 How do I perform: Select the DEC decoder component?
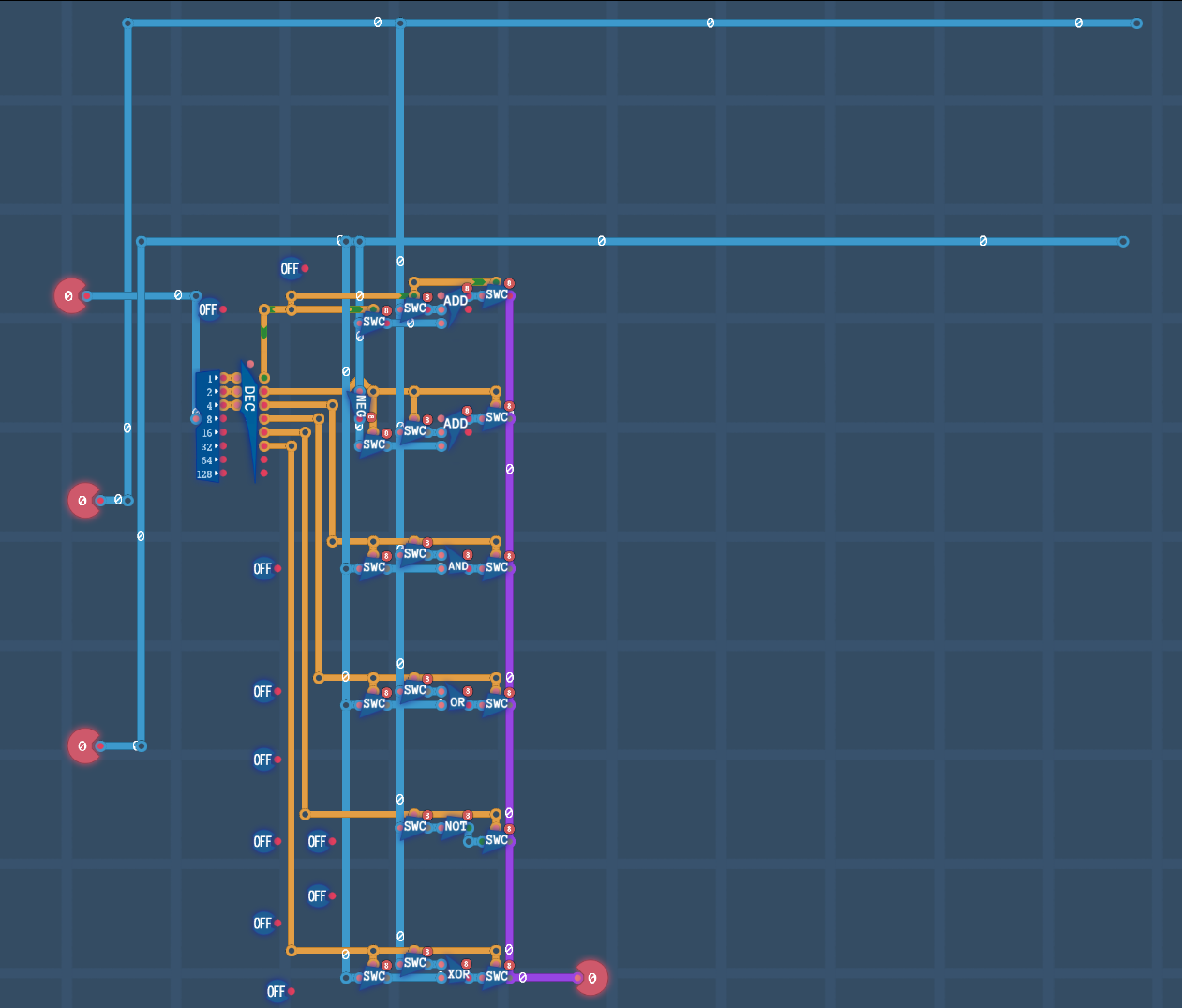tap(249, 420)
